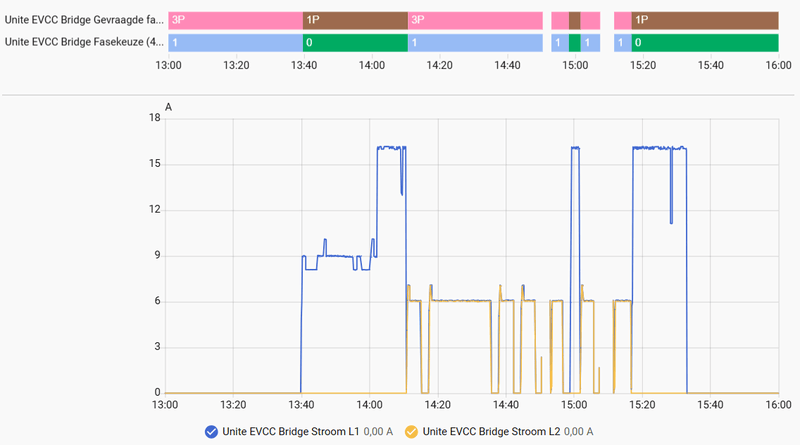
Task: Click the 'Unite EVCC Bridge Stroom L2' legend label
Action: [491, 432]
